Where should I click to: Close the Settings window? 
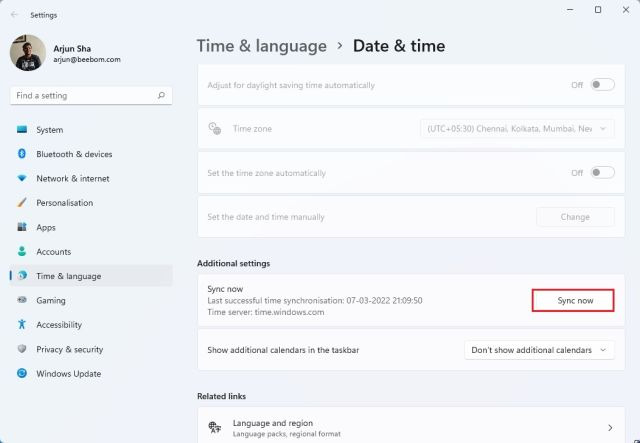click(x=626, y=10)
